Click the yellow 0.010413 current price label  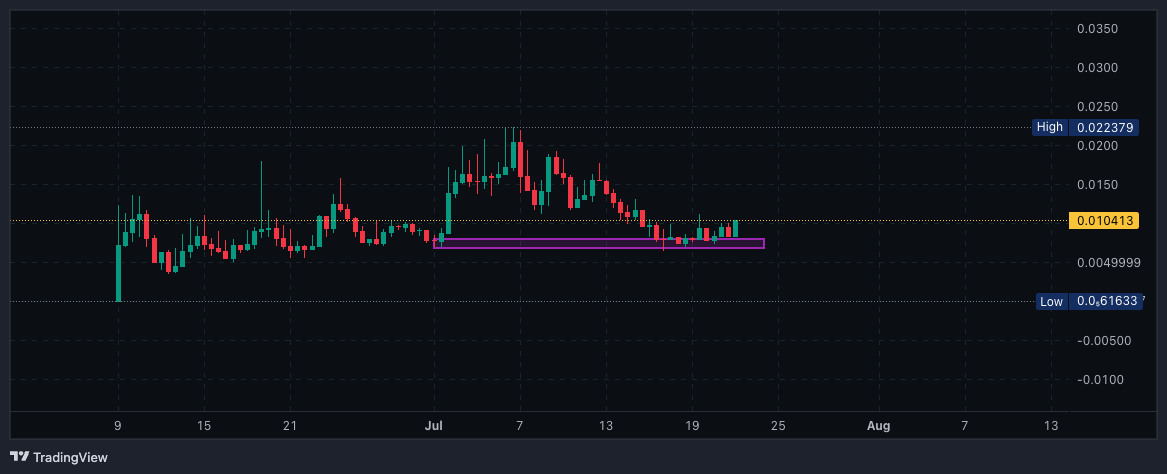(x=1104, y=220)
